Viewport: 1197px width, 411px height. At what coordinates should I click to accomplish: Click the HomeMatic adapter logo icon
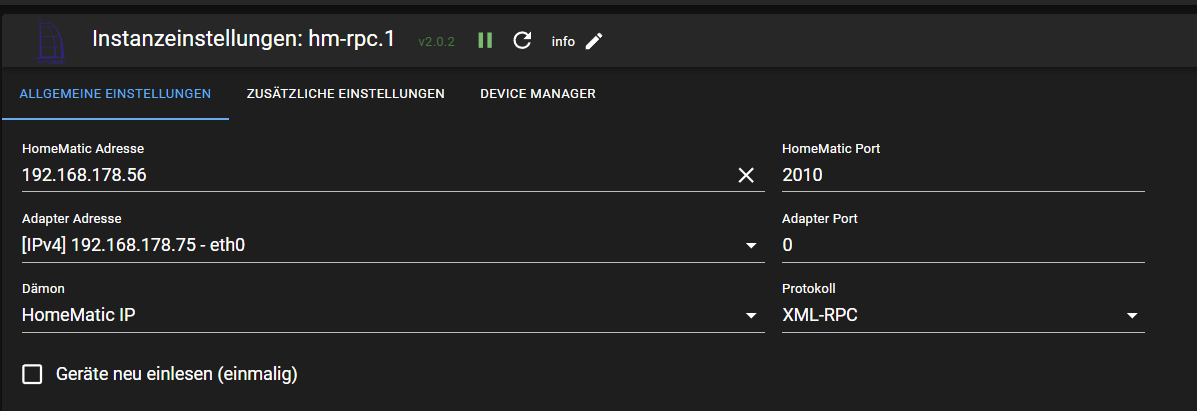(50, 41)
